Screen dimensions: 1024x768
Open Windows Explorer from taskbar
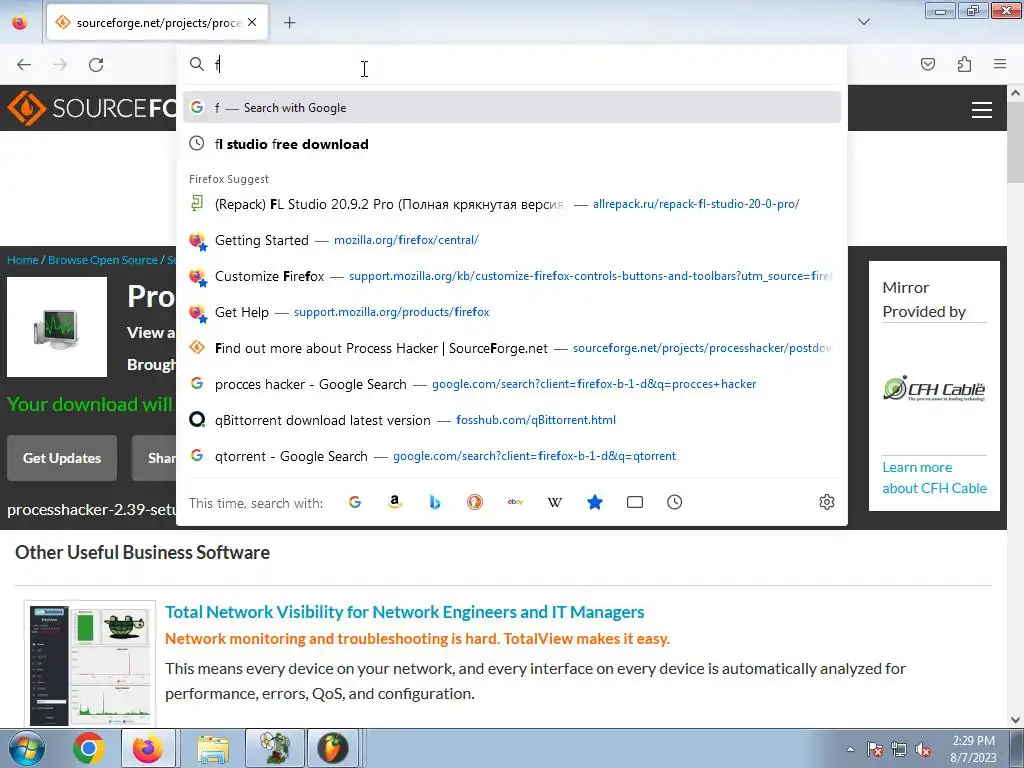pyautogui.click(x=213, y=748)
